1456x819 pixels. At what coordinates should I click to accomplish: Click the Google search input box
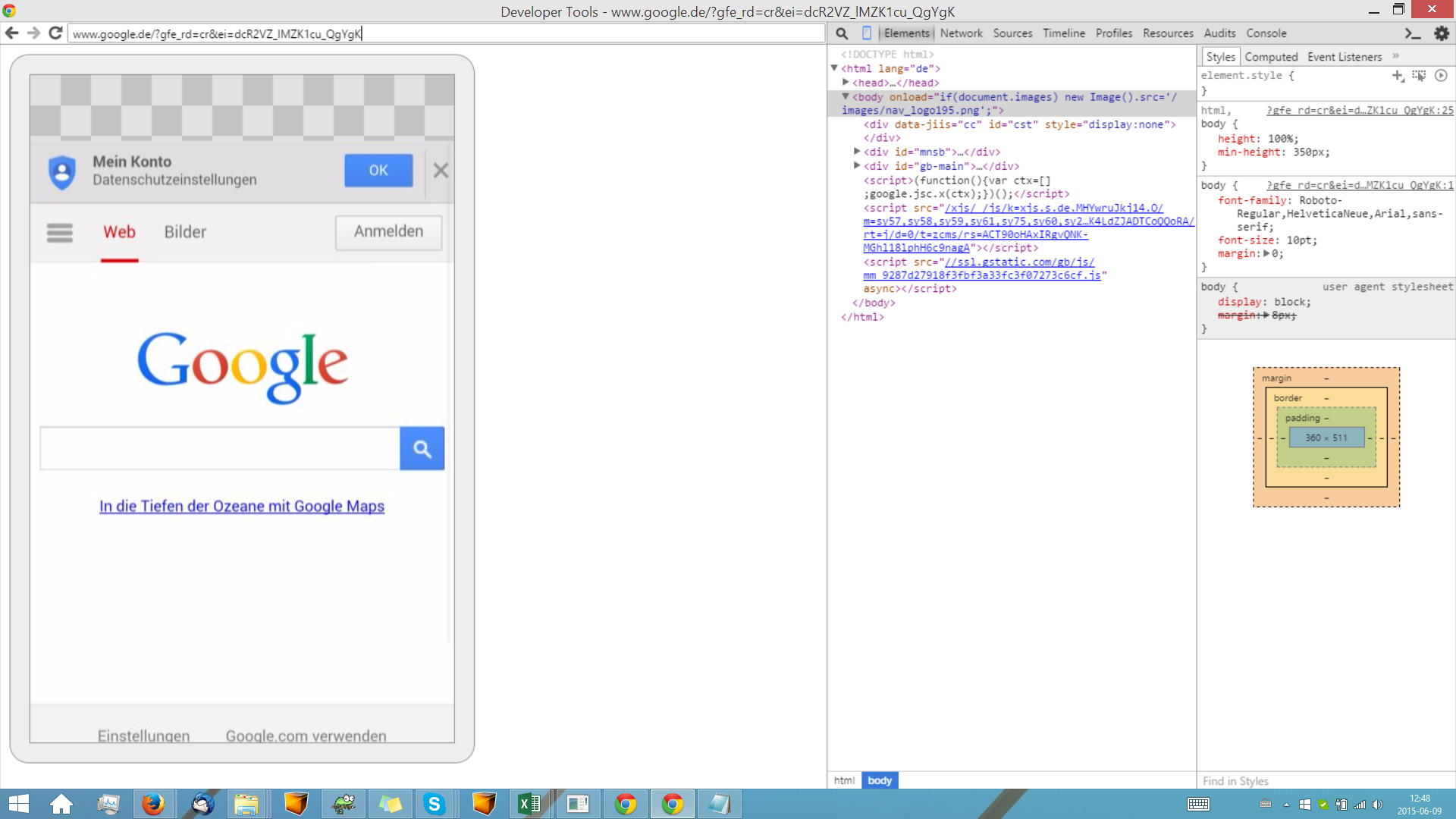click(x=220, y=448)
